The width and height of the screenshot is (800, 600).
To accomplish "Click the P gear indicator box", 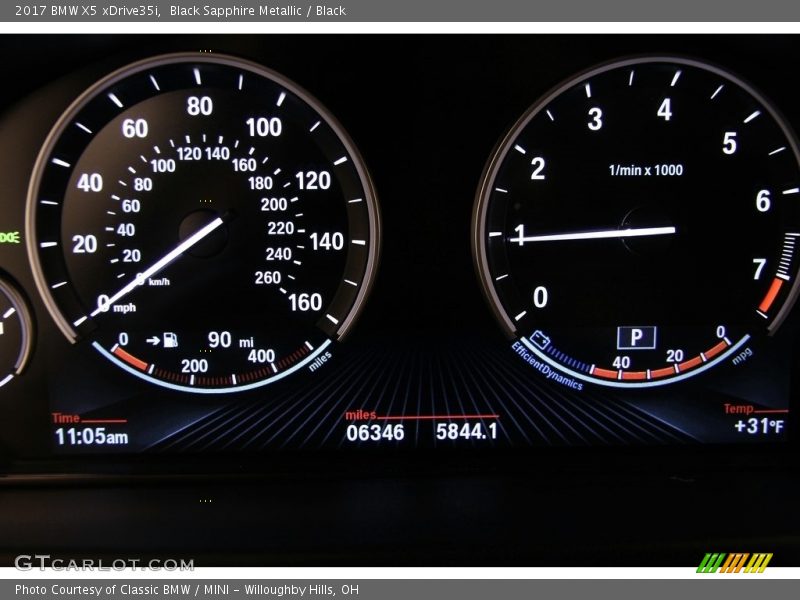I will point(636,337).
